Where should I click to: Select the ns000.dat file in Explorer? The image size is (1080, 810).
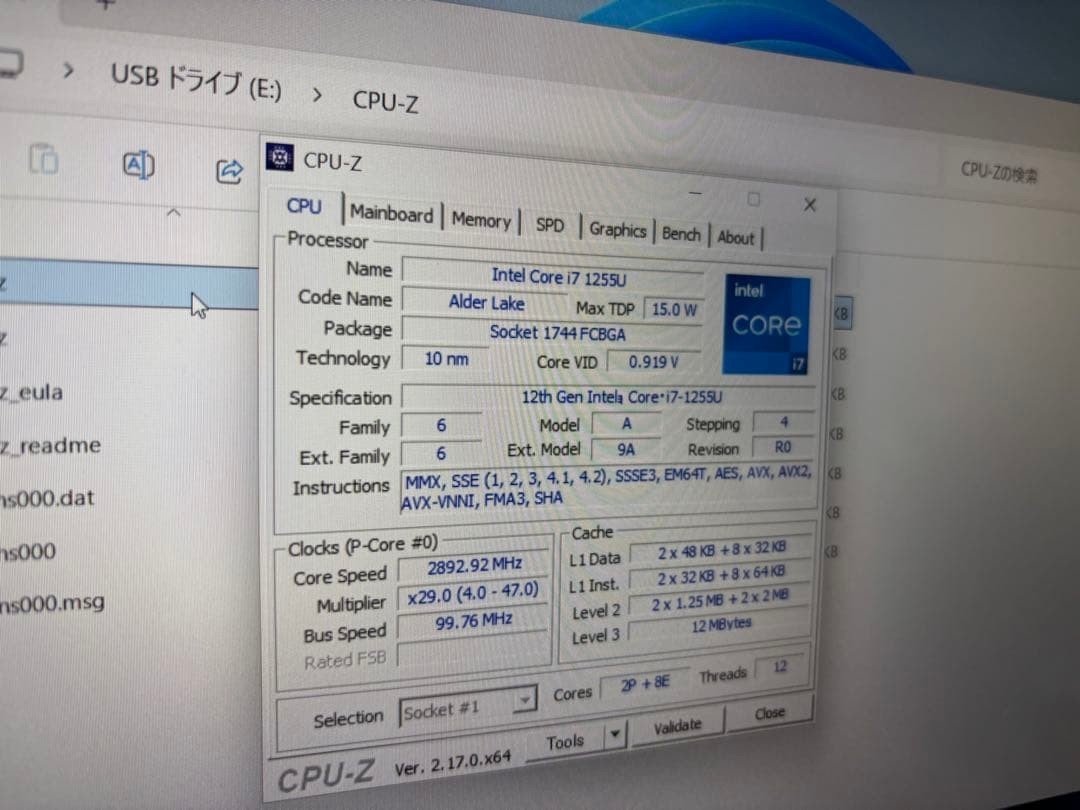(x=48, y=497)
